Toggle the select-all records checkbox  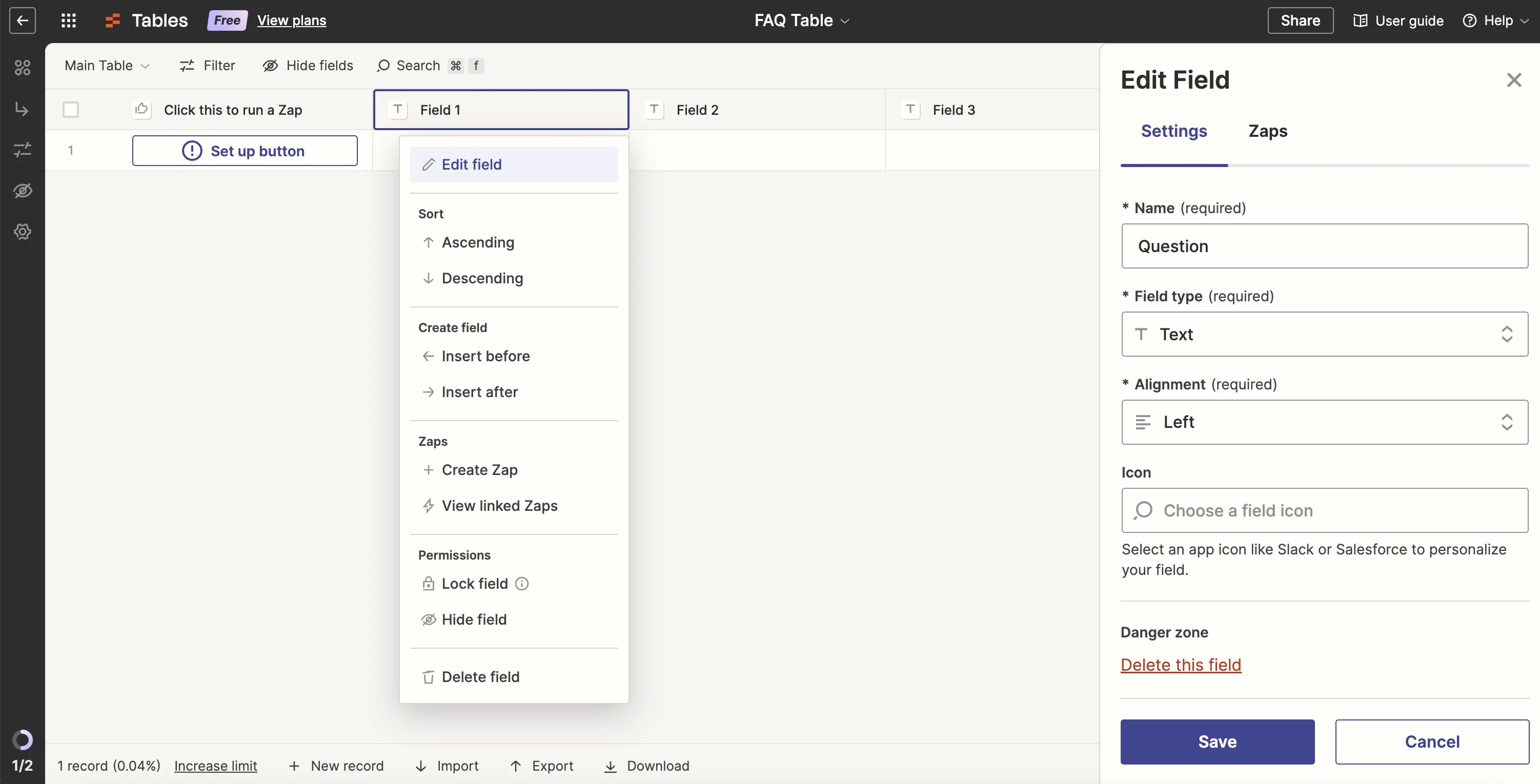point(71,109)
